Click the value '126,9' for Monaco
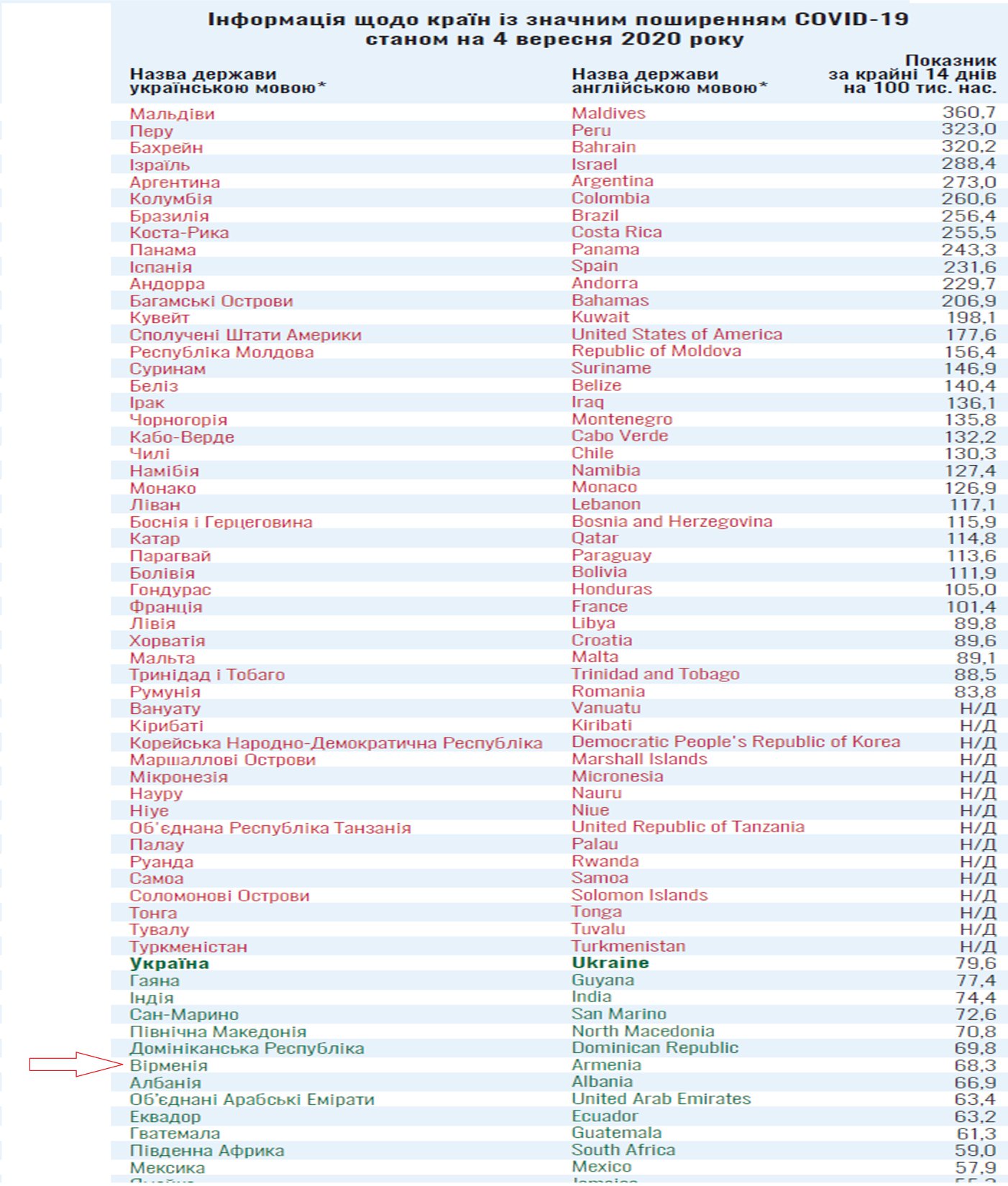Screen dimensions: 1008x1186 tap(969, 487)
